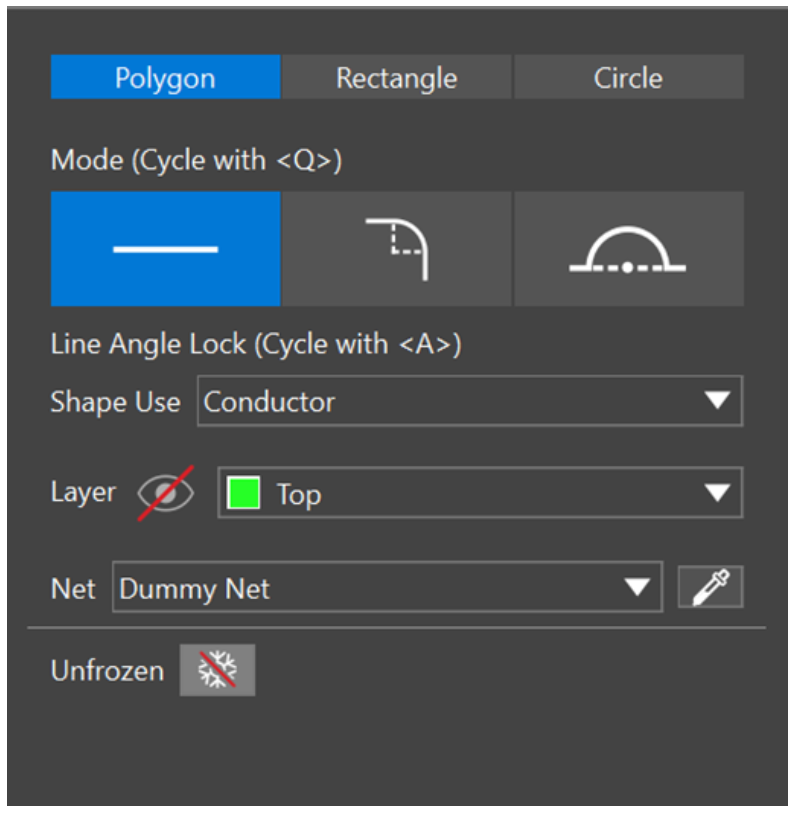This screenshot has height=814, width=796.
Task: Click the Layer dropdown arrow
Action: (717, 494)
